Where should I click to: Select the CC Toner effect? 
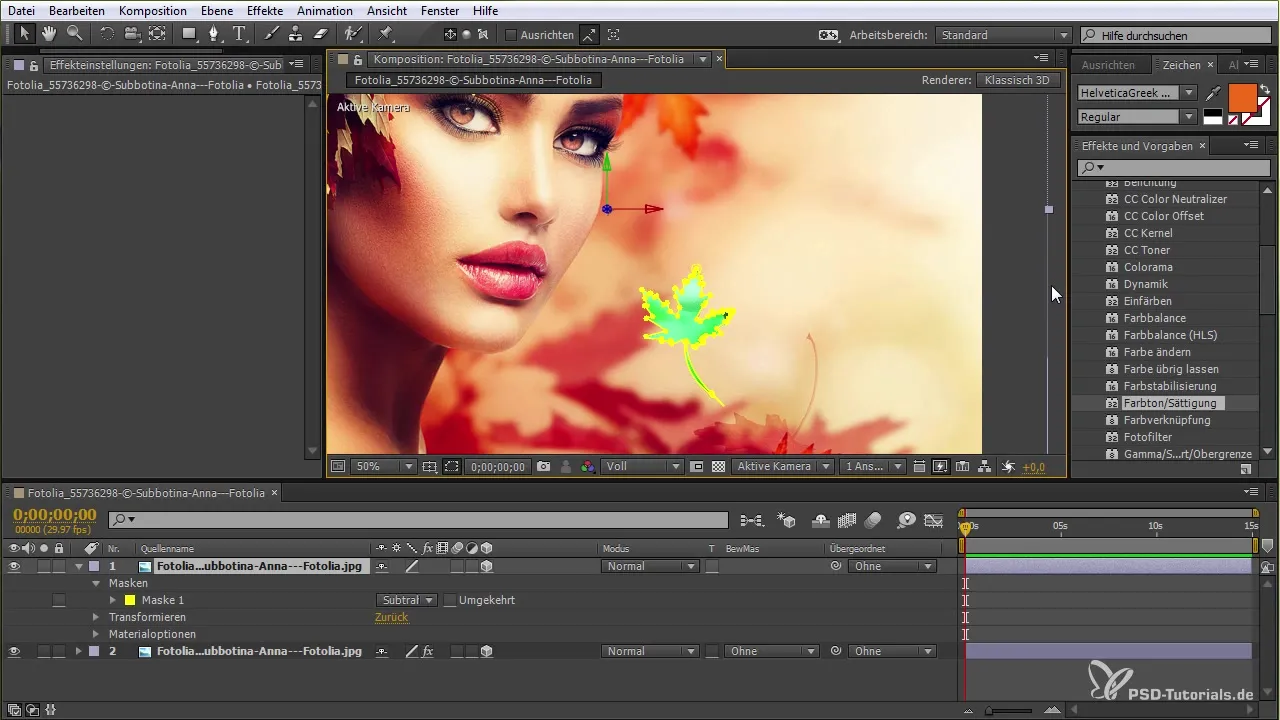pyautogui.click(x=1146, y=250)
